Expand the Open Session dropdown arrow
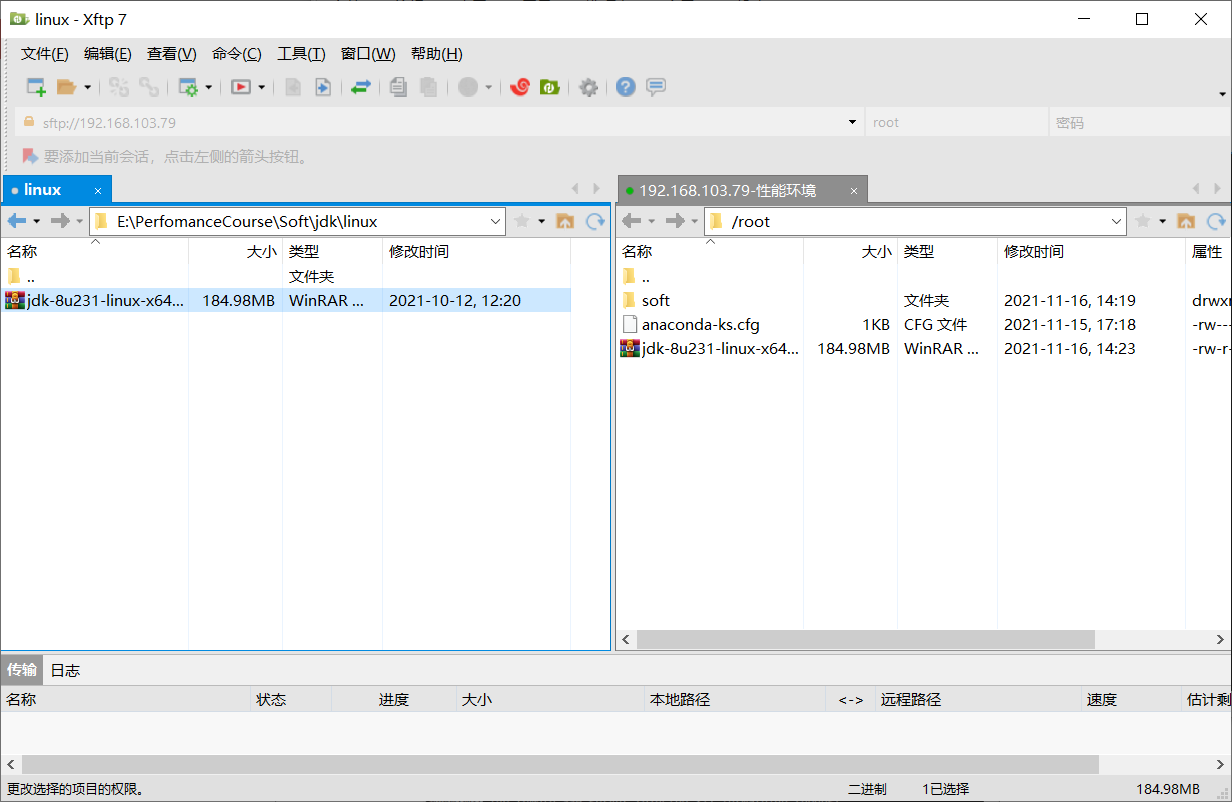1232x802 pixels. point(87,87)
